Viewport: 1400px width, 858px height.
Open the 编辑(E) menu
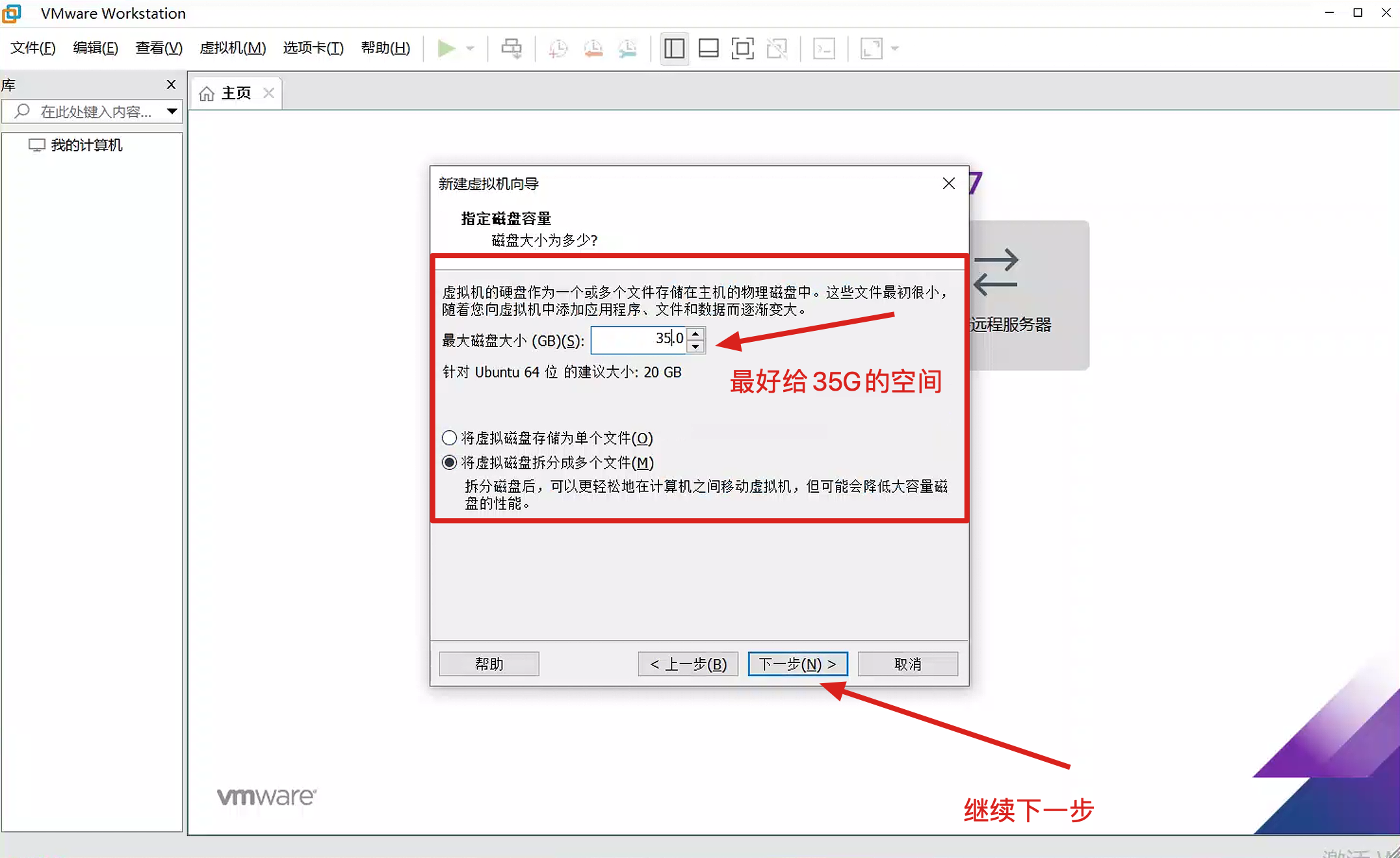(96, 47)
